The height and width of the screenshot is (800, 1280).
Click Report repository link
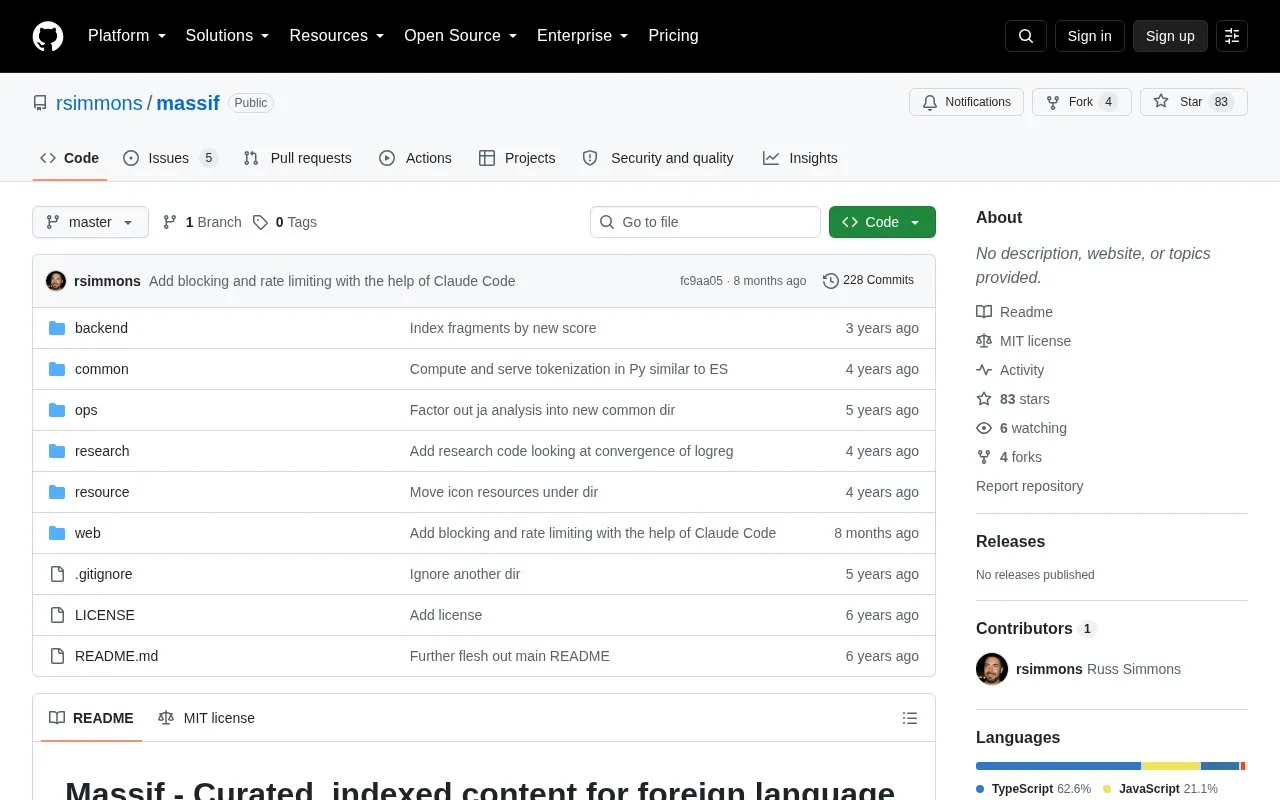click(1029, 486)
